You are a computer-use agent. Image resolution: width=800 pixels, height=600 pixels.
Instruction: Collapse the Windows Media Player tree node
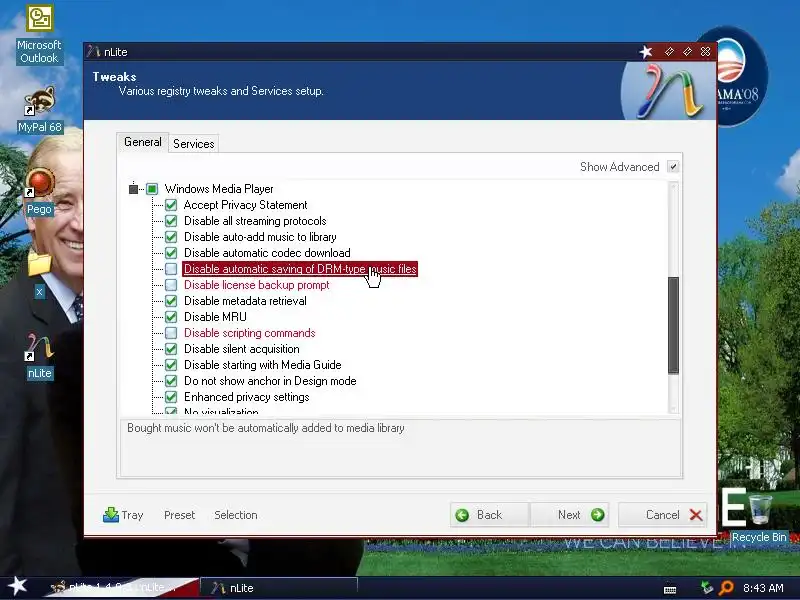pos(133,189)
